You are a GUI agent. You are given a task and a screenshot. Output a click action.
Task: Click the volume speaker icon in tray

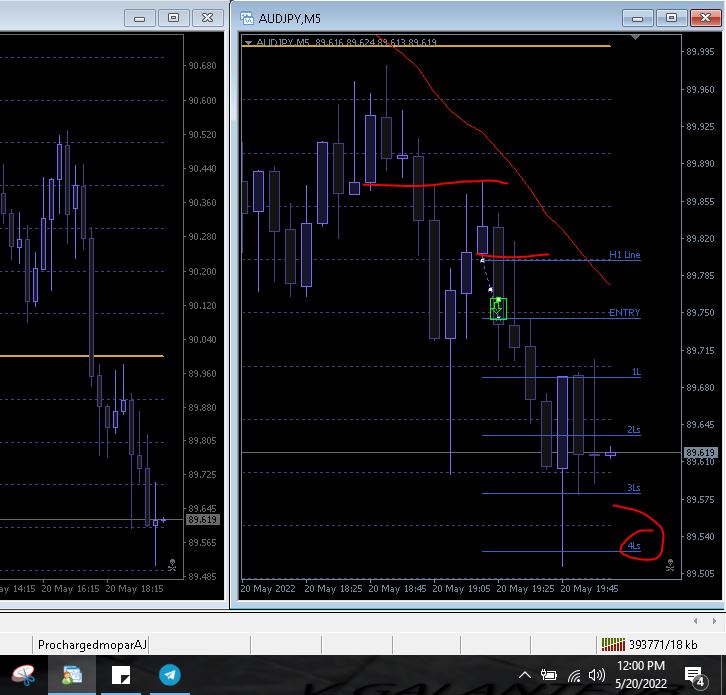pyautogui.click(x=597, y=675)
